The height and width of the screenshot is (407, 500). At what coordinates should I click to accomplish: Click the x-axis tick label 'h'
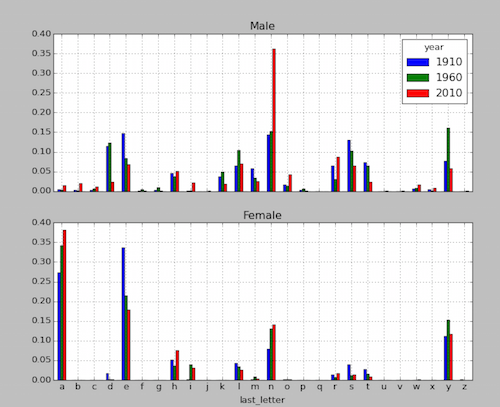click(174, 387)
